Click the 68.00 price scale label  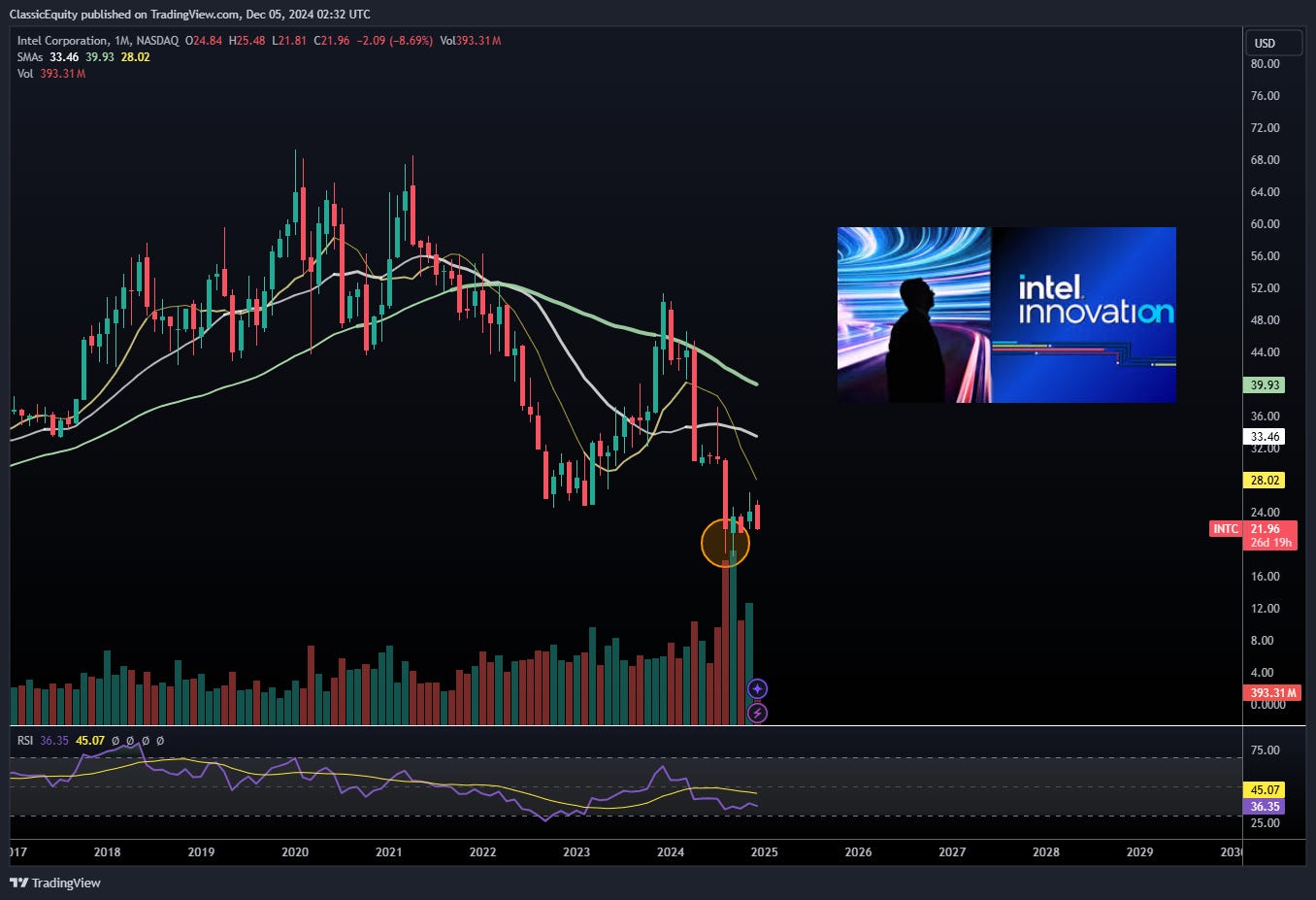pos(1265,160)
